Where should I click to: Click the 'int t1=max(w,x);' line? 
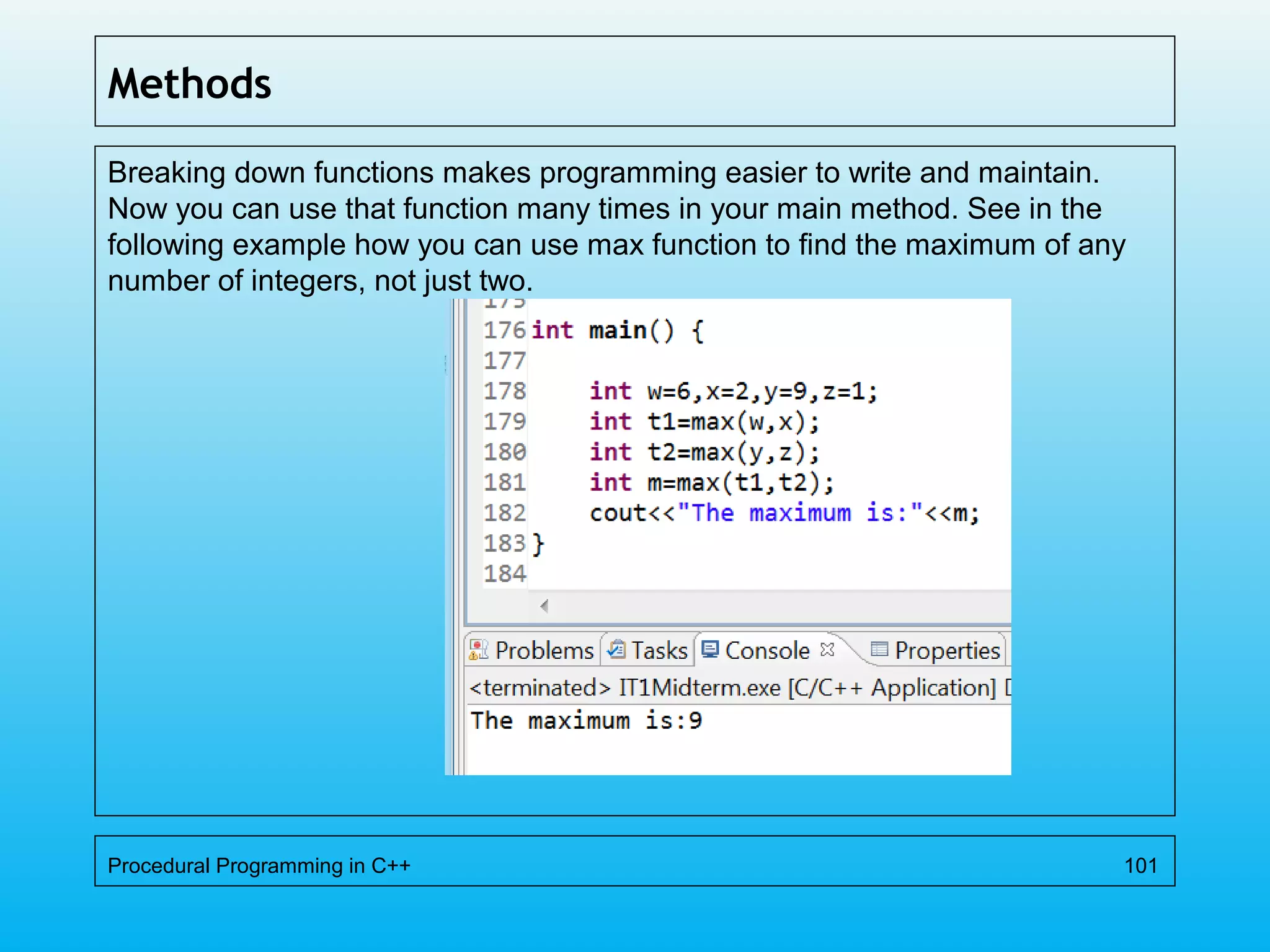pyautogui.click(x=704, y=422)
